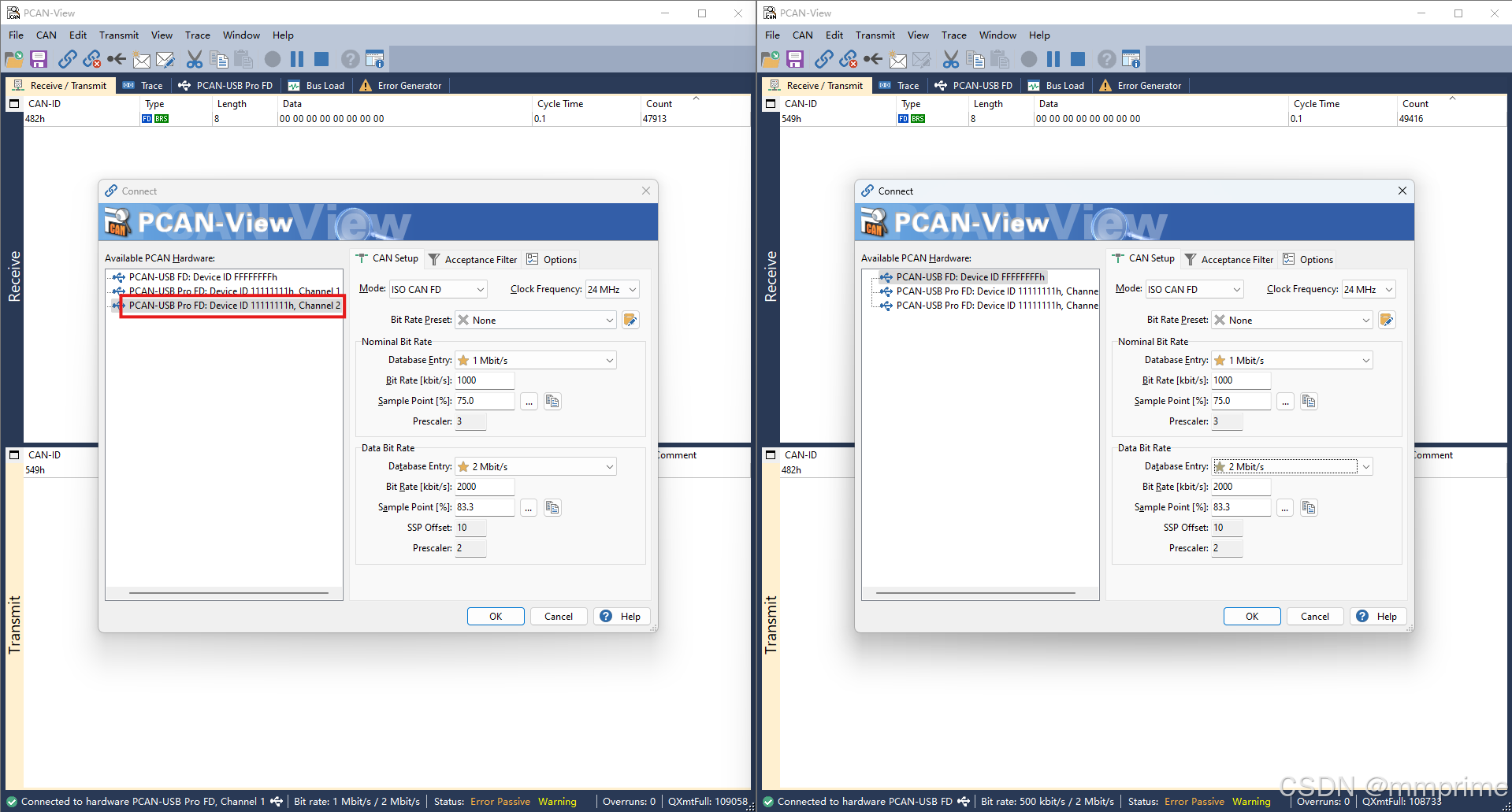Switch to Options tab in right dialog
This screenshot has height=812, width=1512.
(1308, 259)
